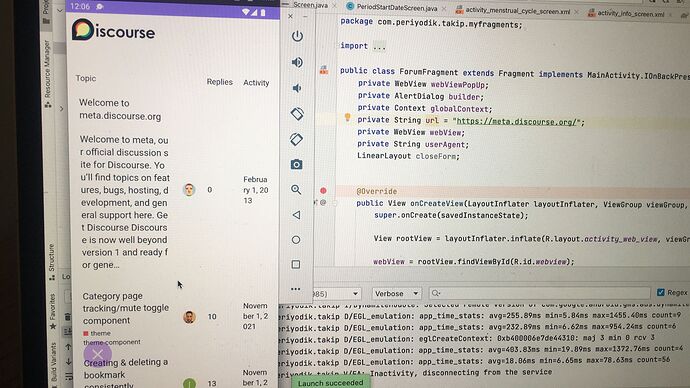Click the @Override annotation line
Viewport: 690px width, 388px height.
376,191
